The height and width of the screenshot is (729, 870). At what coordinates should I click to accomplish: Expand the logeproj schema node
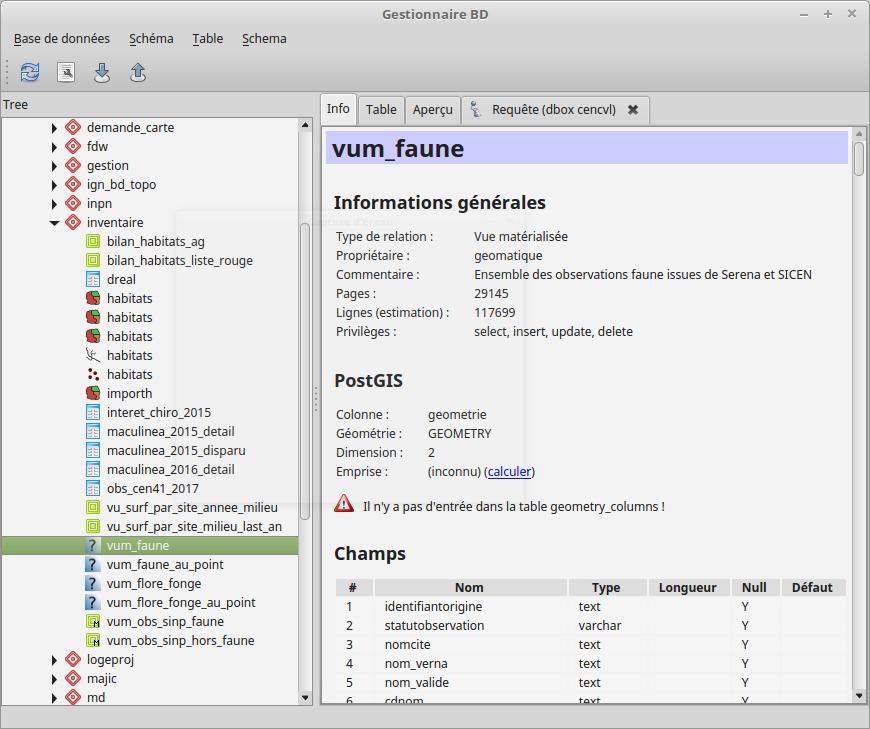[55, 660]
